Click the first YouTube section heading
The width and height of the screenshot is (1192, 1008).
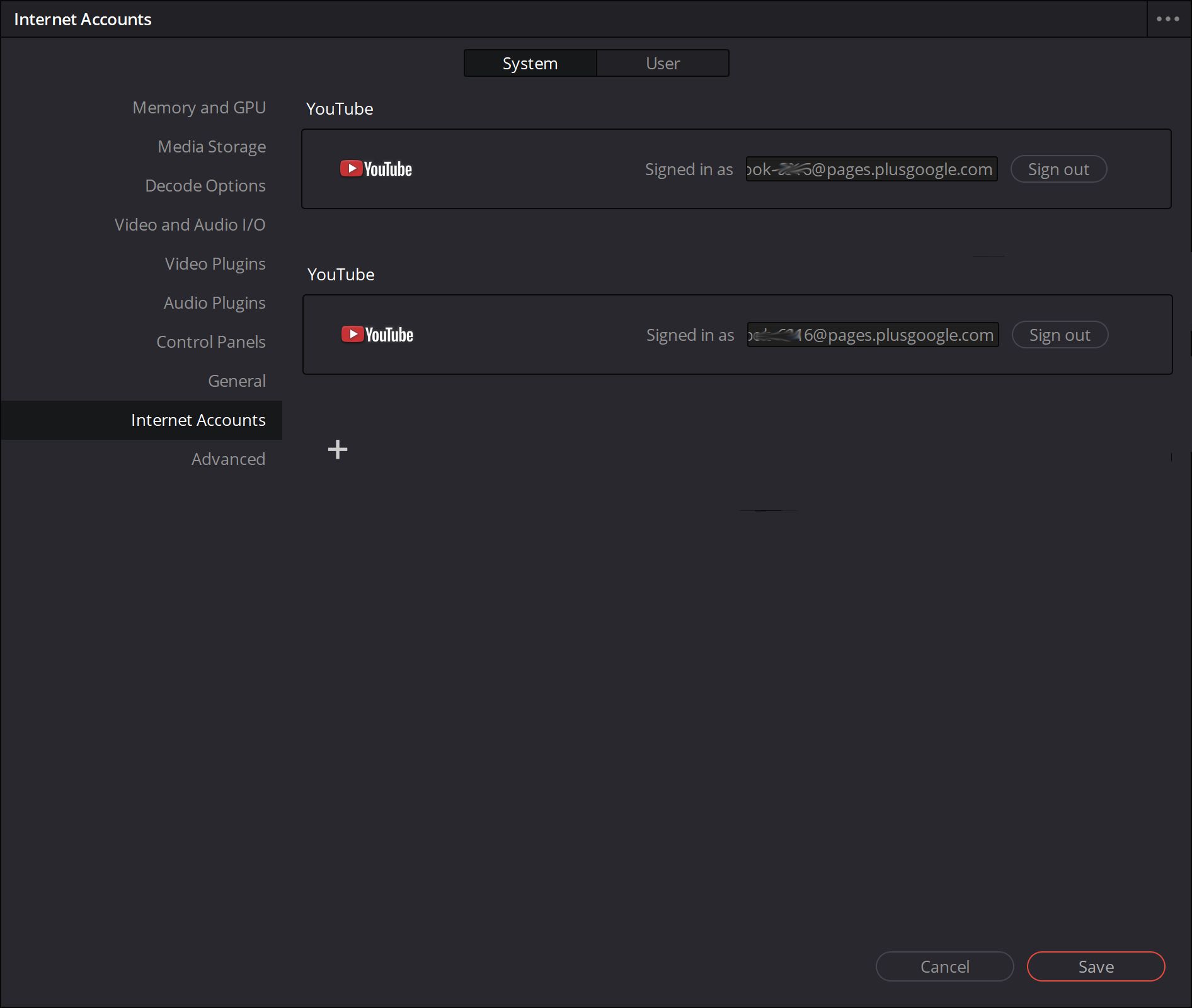pyautogui.click(x=340, y=109)
